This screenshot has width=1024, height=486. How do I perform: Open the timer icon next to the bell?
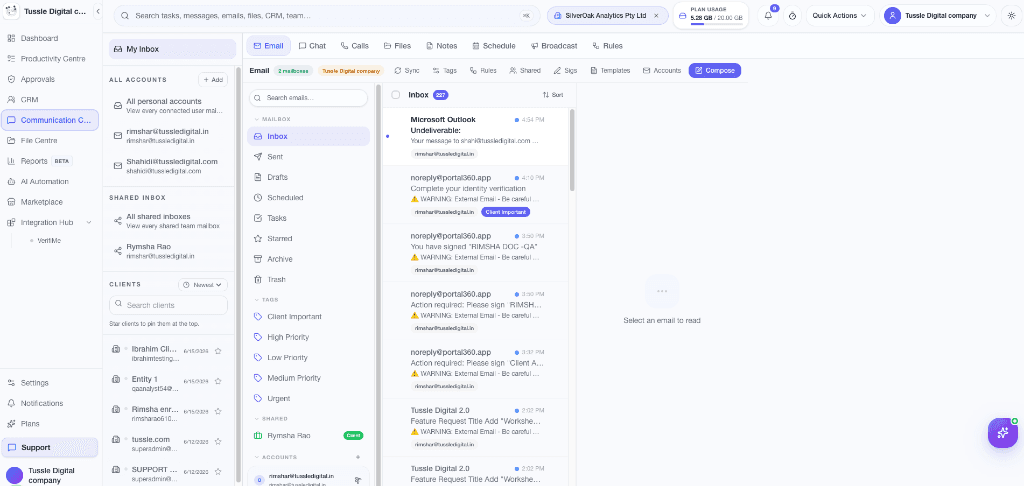pos(792,16)
